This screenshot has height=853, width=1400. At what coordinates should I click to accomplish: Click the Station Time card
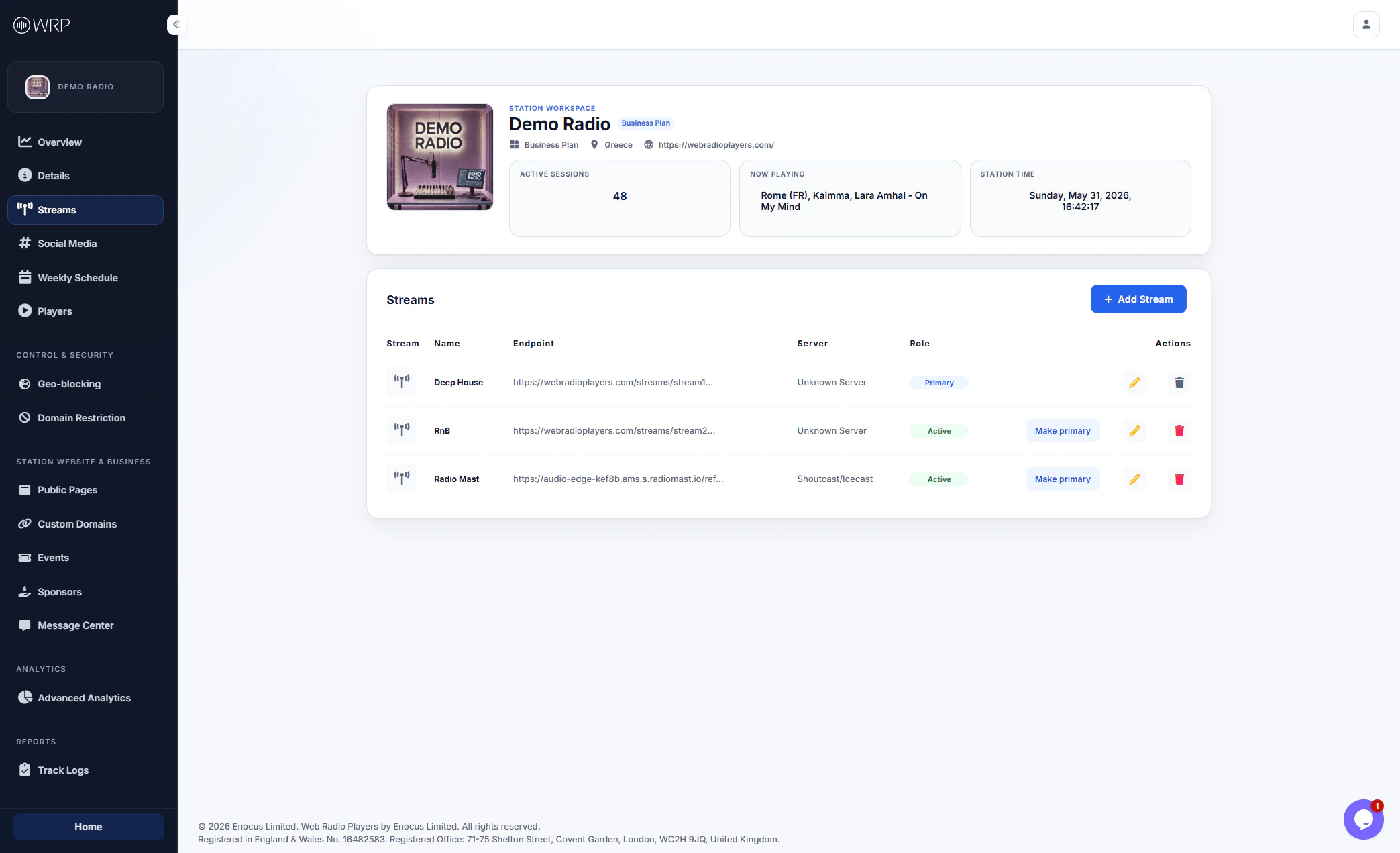(x=1080, y=198)
